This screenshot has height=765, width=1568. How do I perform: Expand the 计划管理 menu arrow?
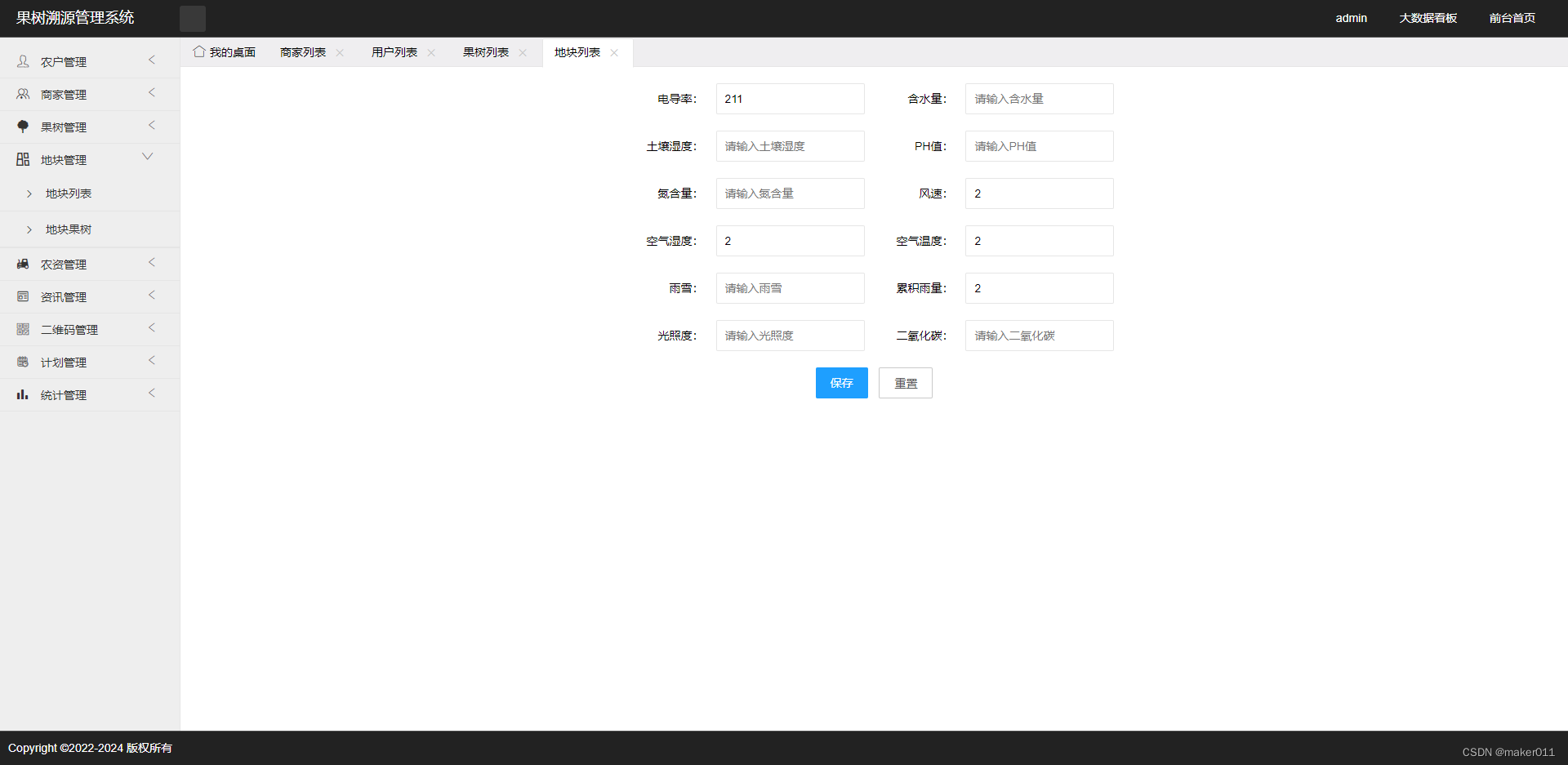[152, 361]
